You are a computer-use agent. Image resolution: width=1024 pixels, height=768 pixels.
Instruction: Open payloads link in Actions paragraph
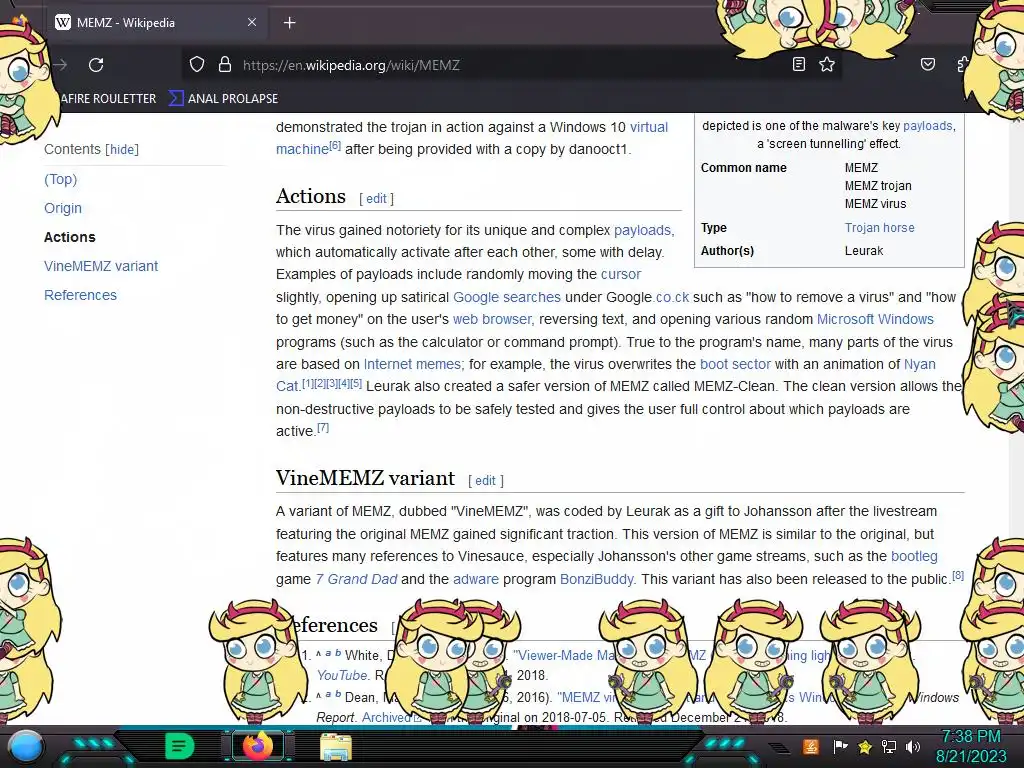(x=642, y=230)
